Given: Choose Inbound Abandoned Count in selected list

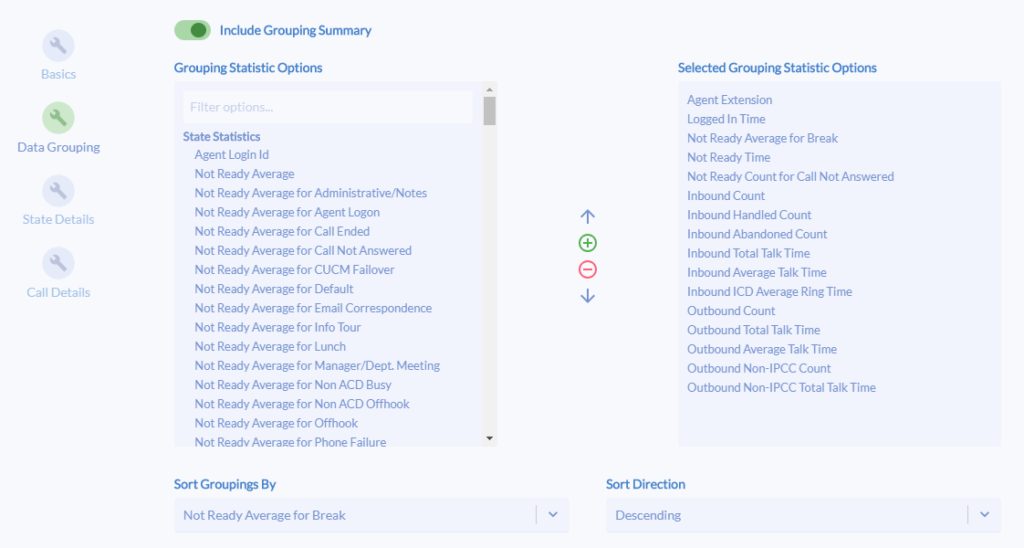Looking at the screenshot, I should [757, 234].
